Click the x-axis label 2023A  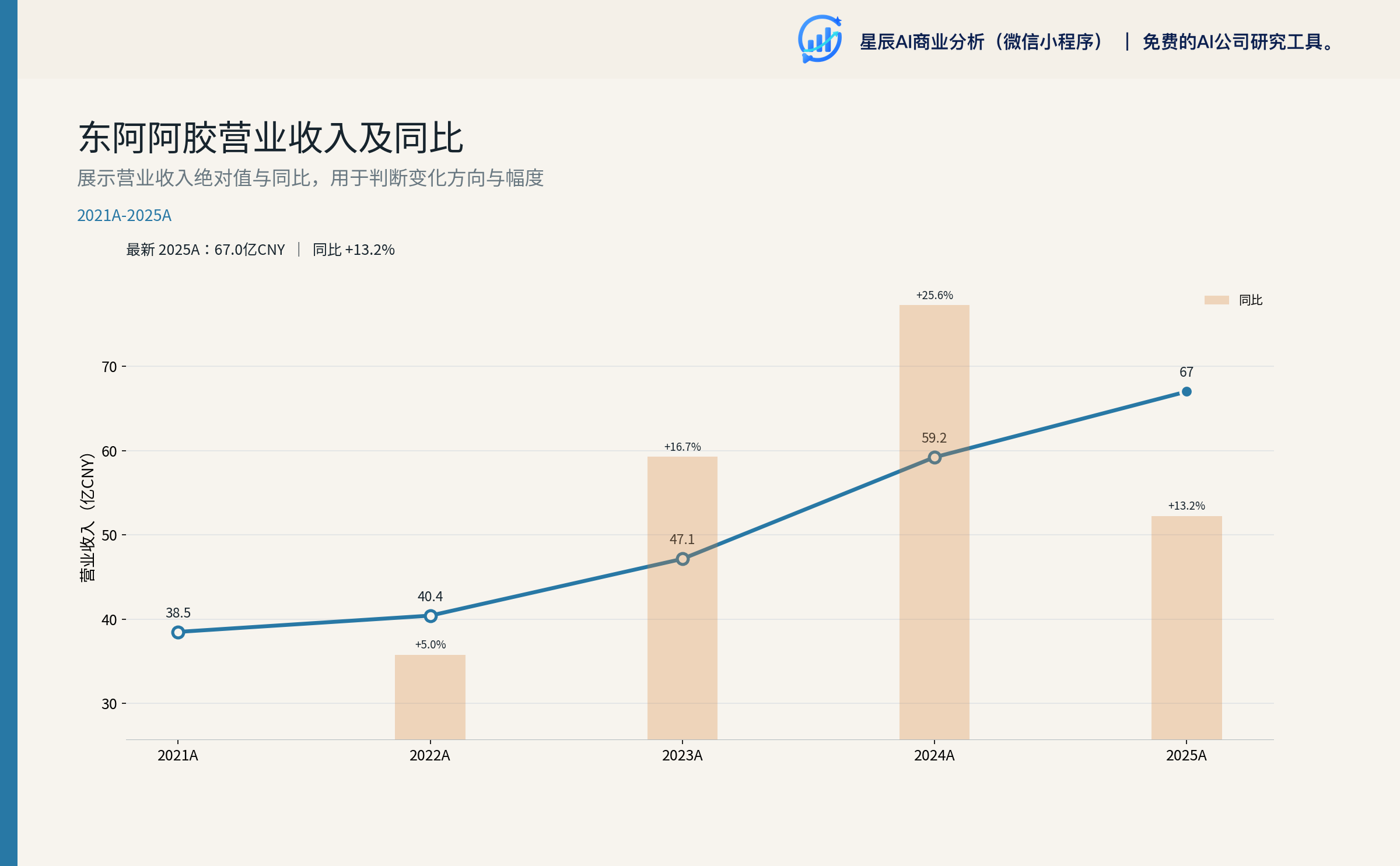click(x=682, y=756)
